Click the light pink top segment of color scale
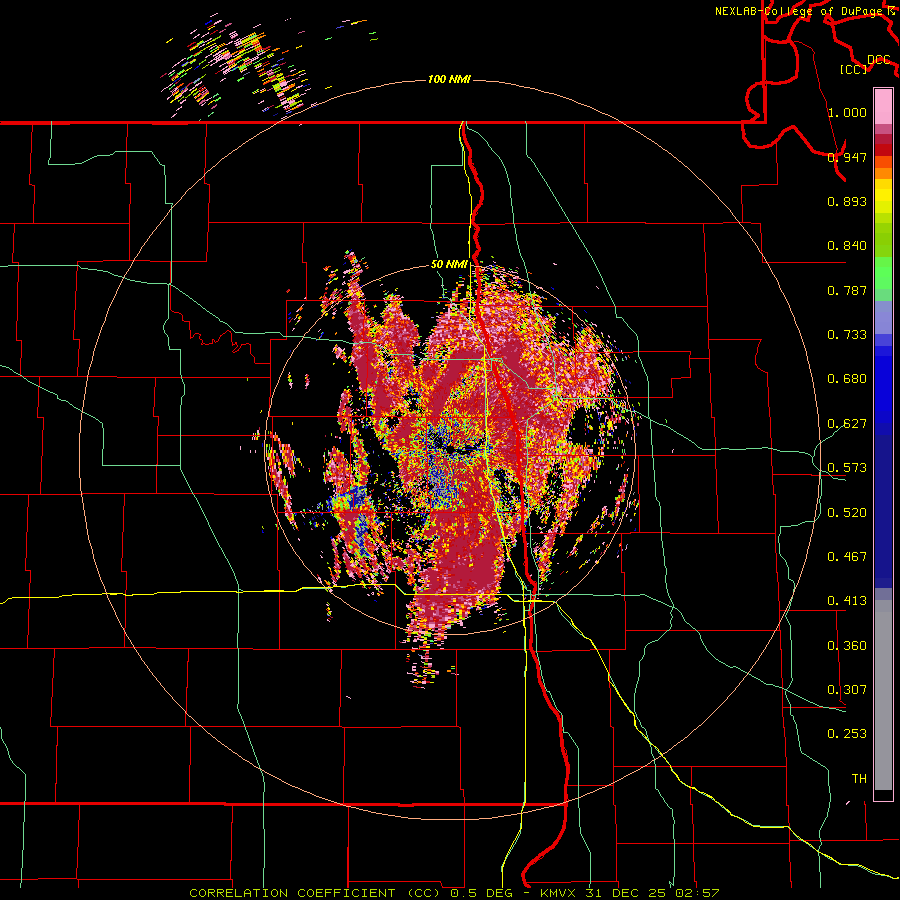900x900 pixels. point(883,106)
